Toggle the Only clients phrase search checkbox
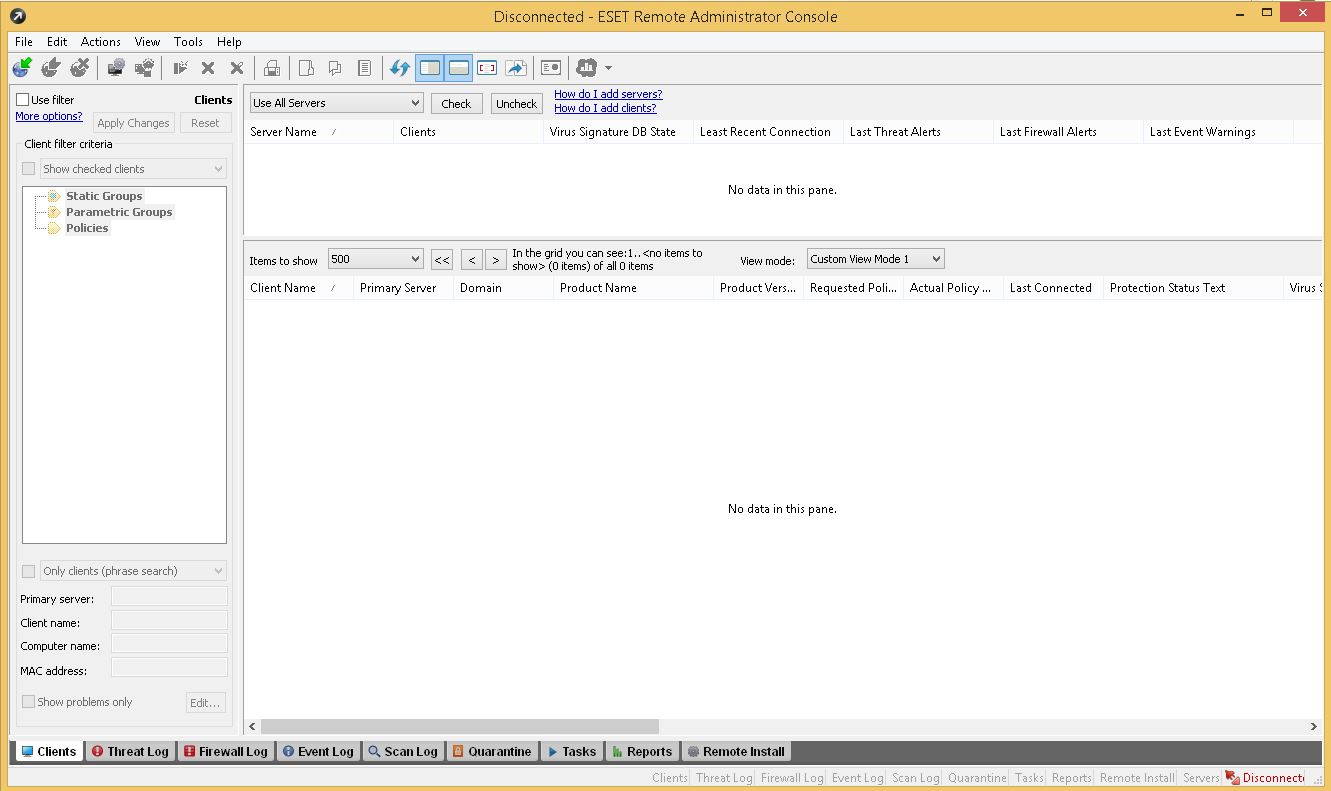The height and width of the screenshot is (791, 1331). coord(28,571)
